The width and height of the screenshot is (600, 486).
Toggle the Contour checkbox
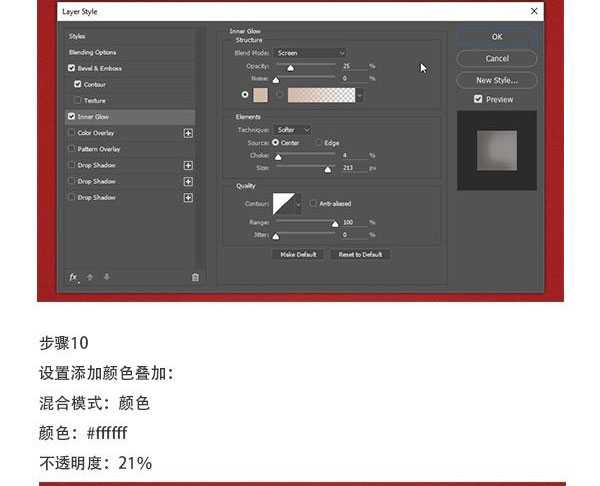[x=78, y=84]
